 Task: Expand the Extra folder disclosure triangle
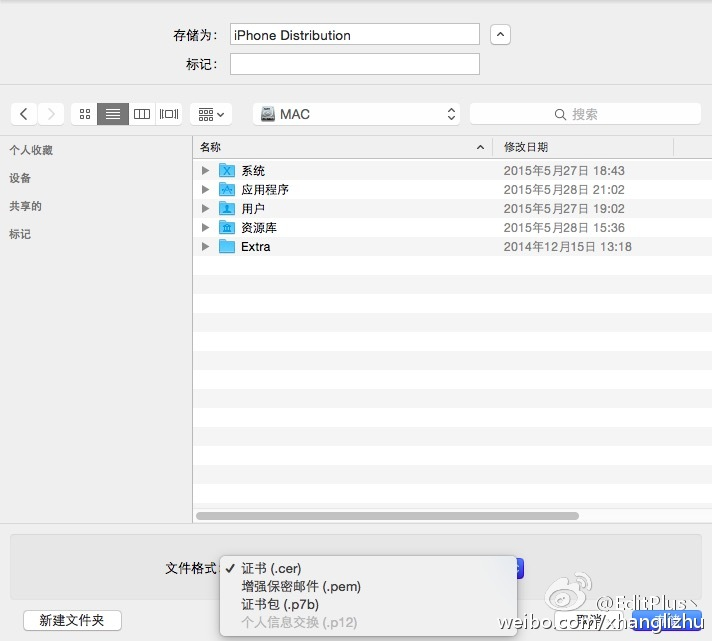[205, 247]
